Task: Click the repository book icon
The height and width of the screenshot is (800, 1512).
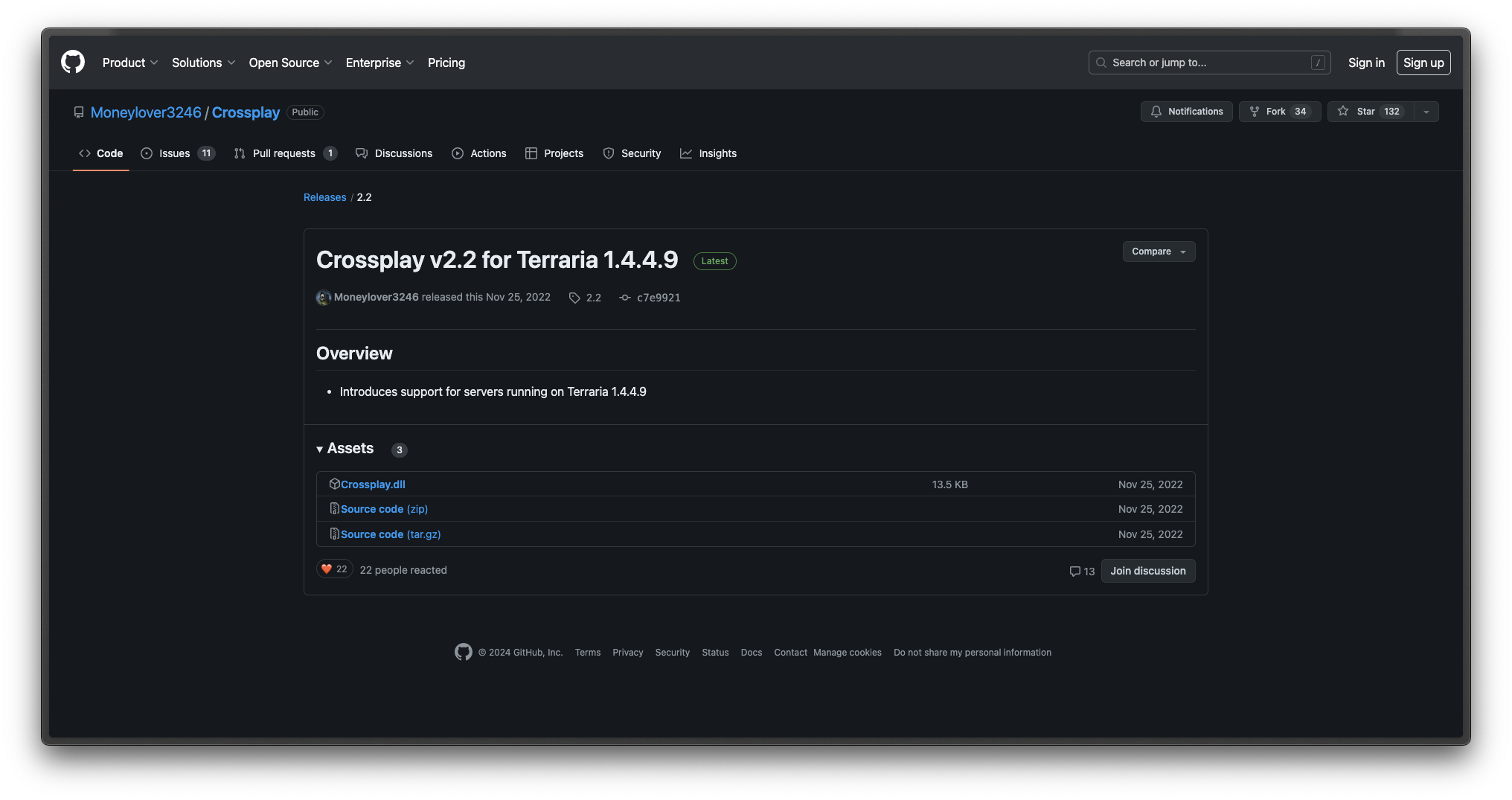Action: (x=79, y=112)
